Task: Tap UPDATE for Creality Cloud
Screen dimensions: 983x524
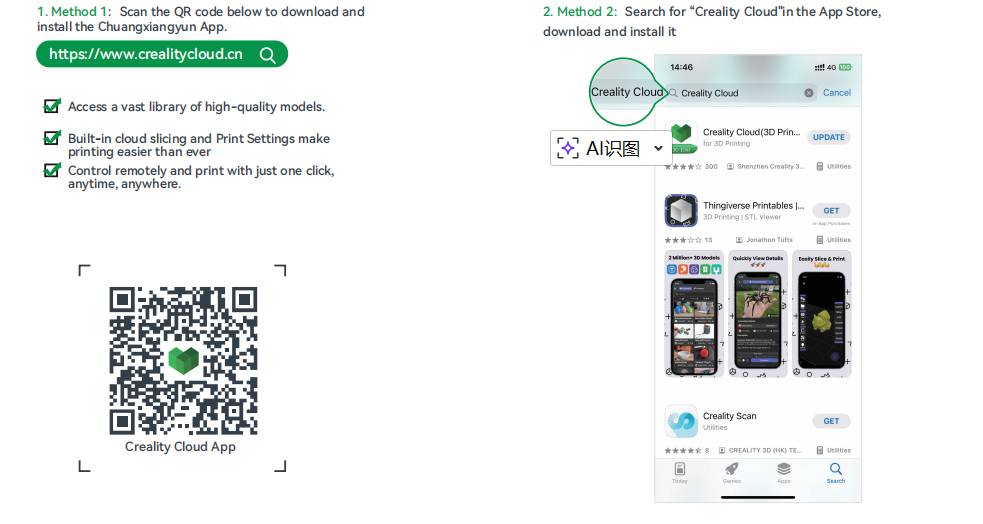Action: 829,137
